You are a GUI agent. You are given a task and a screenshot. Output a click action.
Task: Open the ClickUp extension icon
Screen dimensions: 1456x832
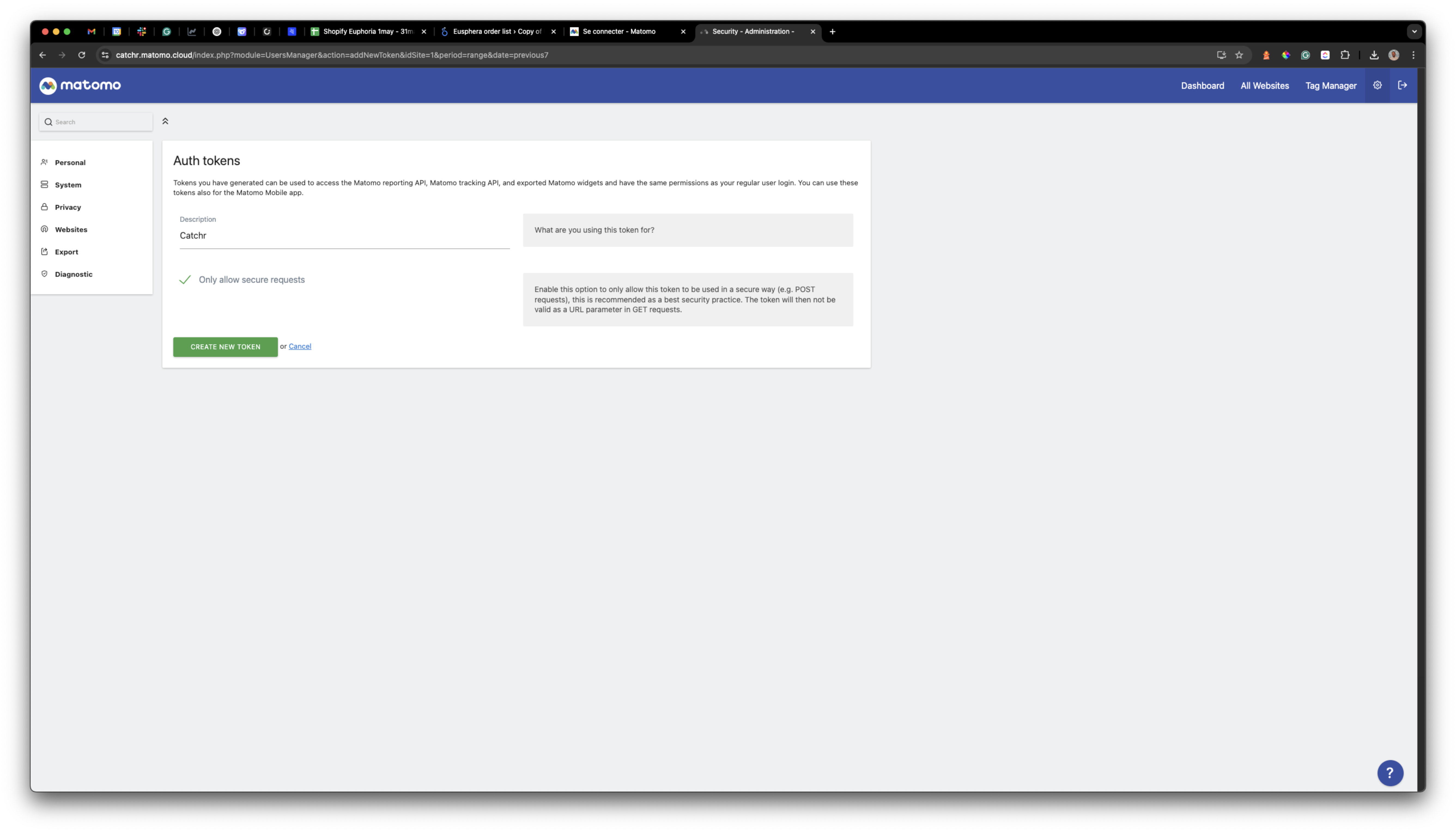coord(1325,55)
